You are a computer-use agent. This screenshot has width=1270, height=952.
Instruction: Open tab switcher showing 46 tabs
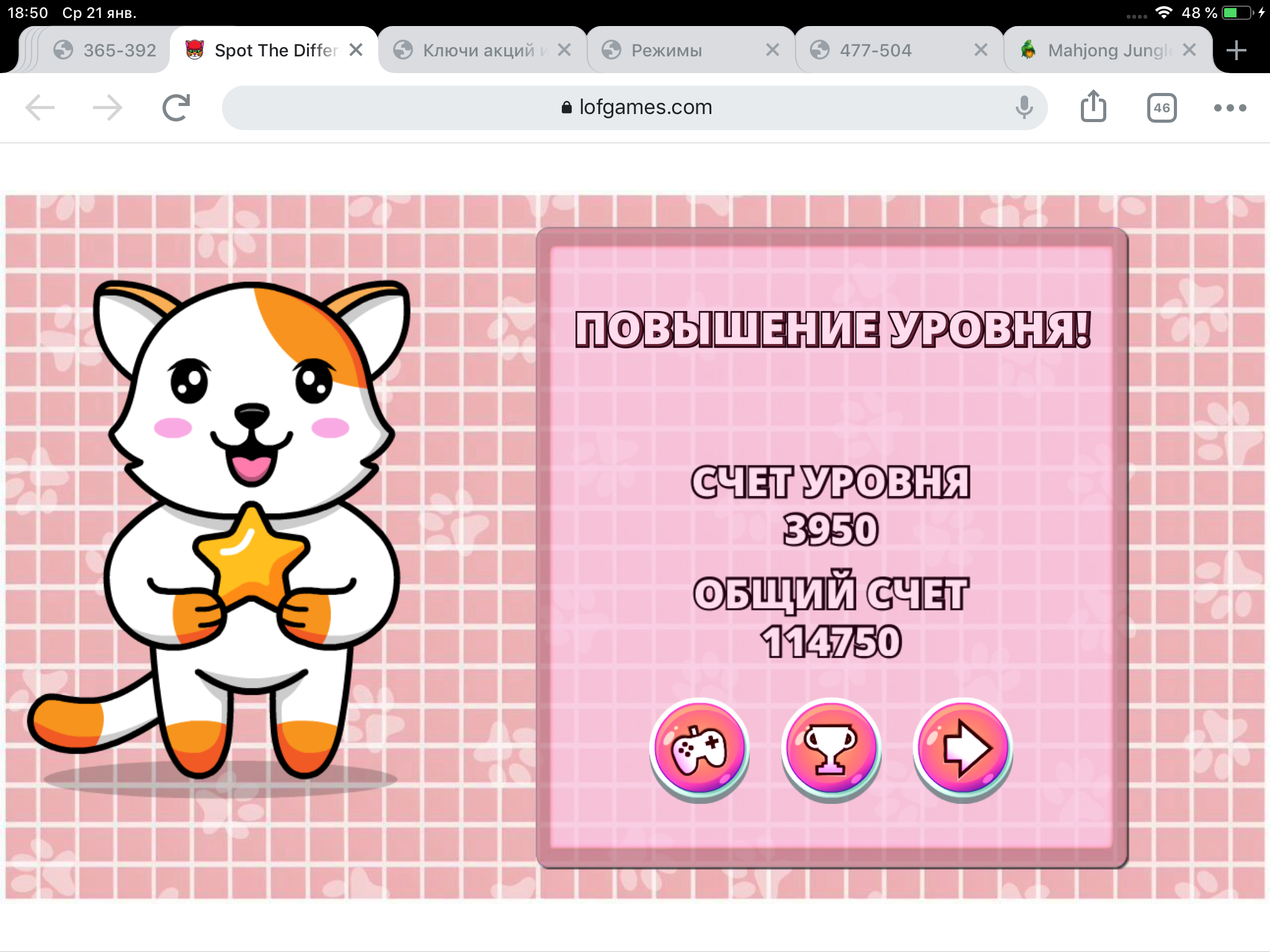tap(1161, 108)
